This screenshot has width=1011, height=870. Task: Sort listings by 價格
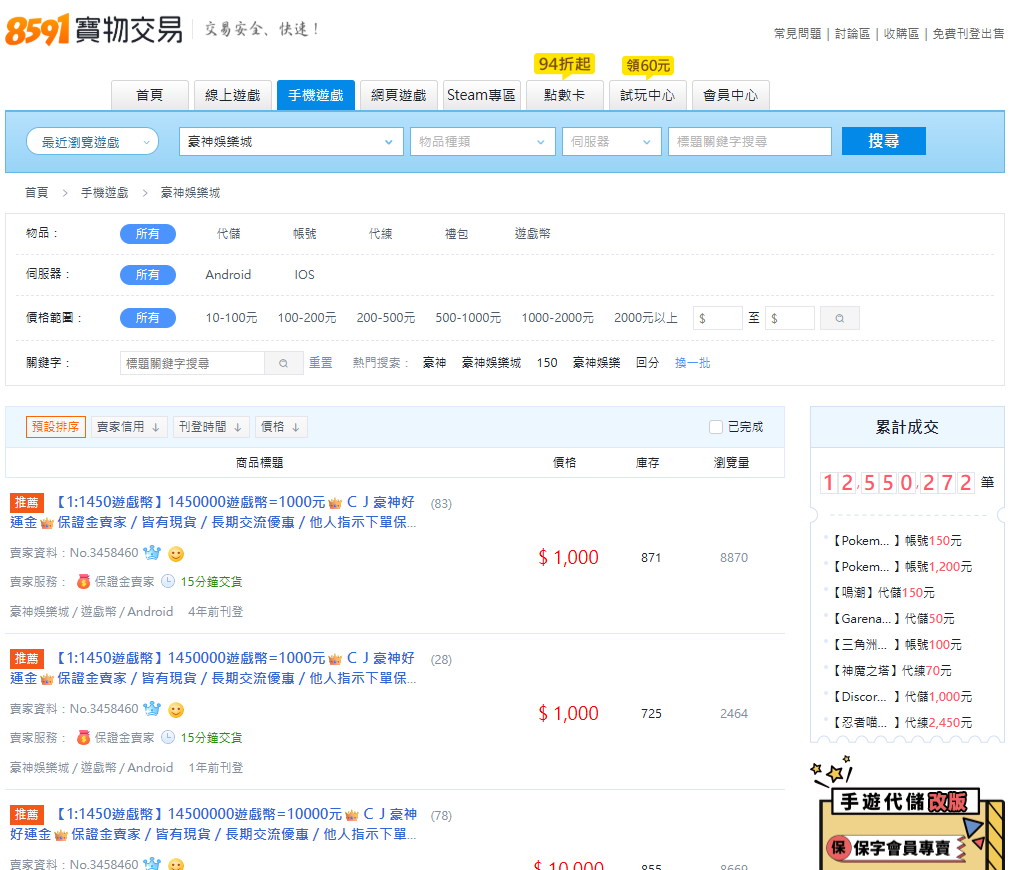pyautogui.click(x=281, y=427)
